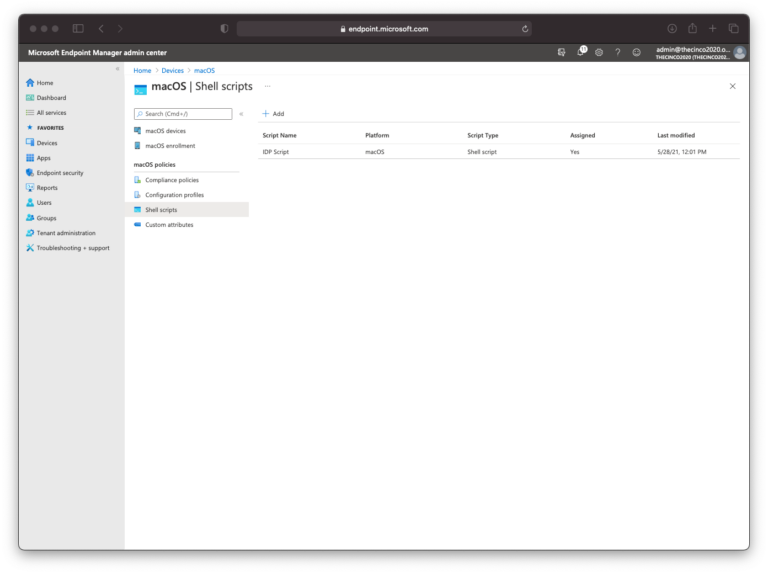Open the ellipsis menu beside Shell scripts title
This screenshot has height=573, width=768.
[267, 87]
